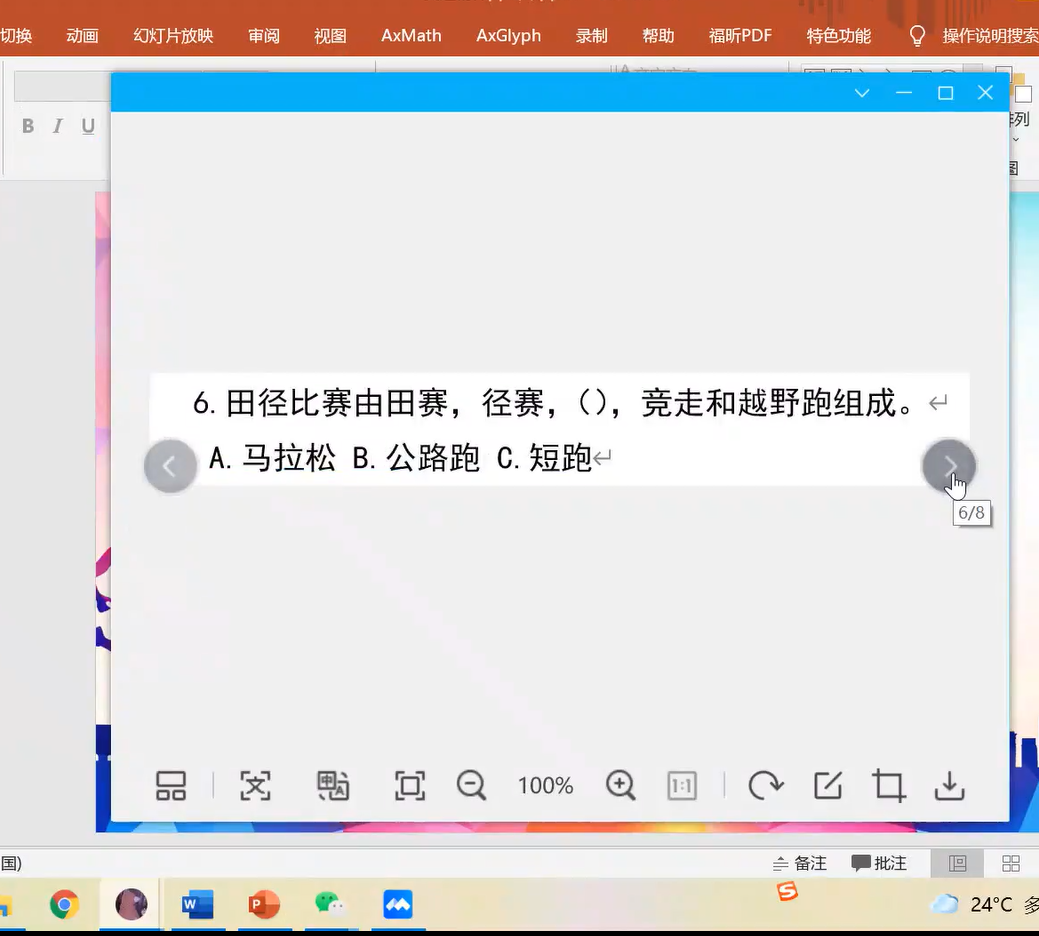Image resolution: width=1039 pixels, height=936 pixels.
Task: Click the 批注 comments button
Action: click(x=879, y=863)
